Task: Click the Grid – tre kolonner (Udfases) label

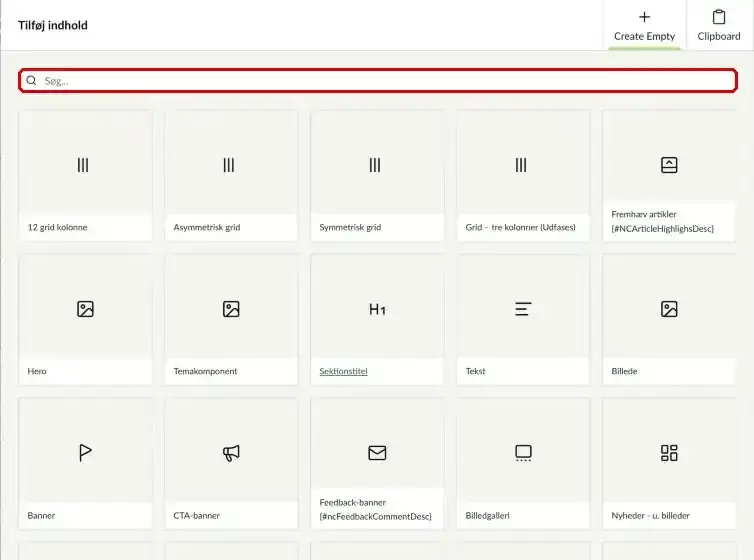Action: (520, 227)
